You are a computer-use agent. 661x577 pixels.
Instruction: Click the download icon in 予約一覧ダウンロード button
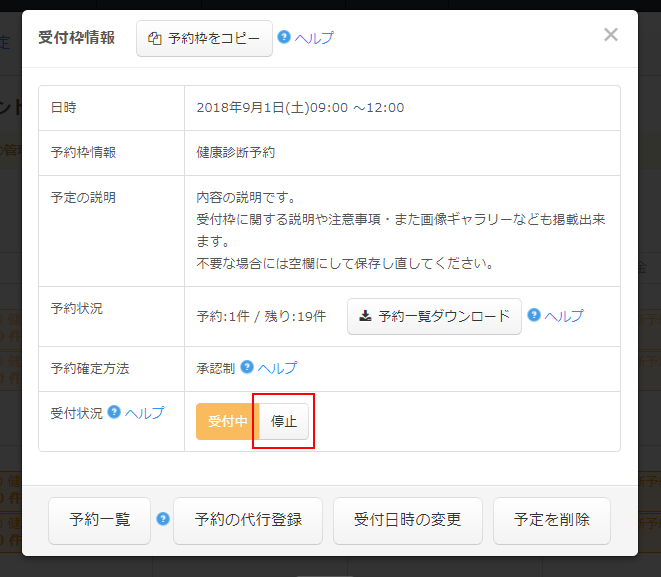point(365,316)
